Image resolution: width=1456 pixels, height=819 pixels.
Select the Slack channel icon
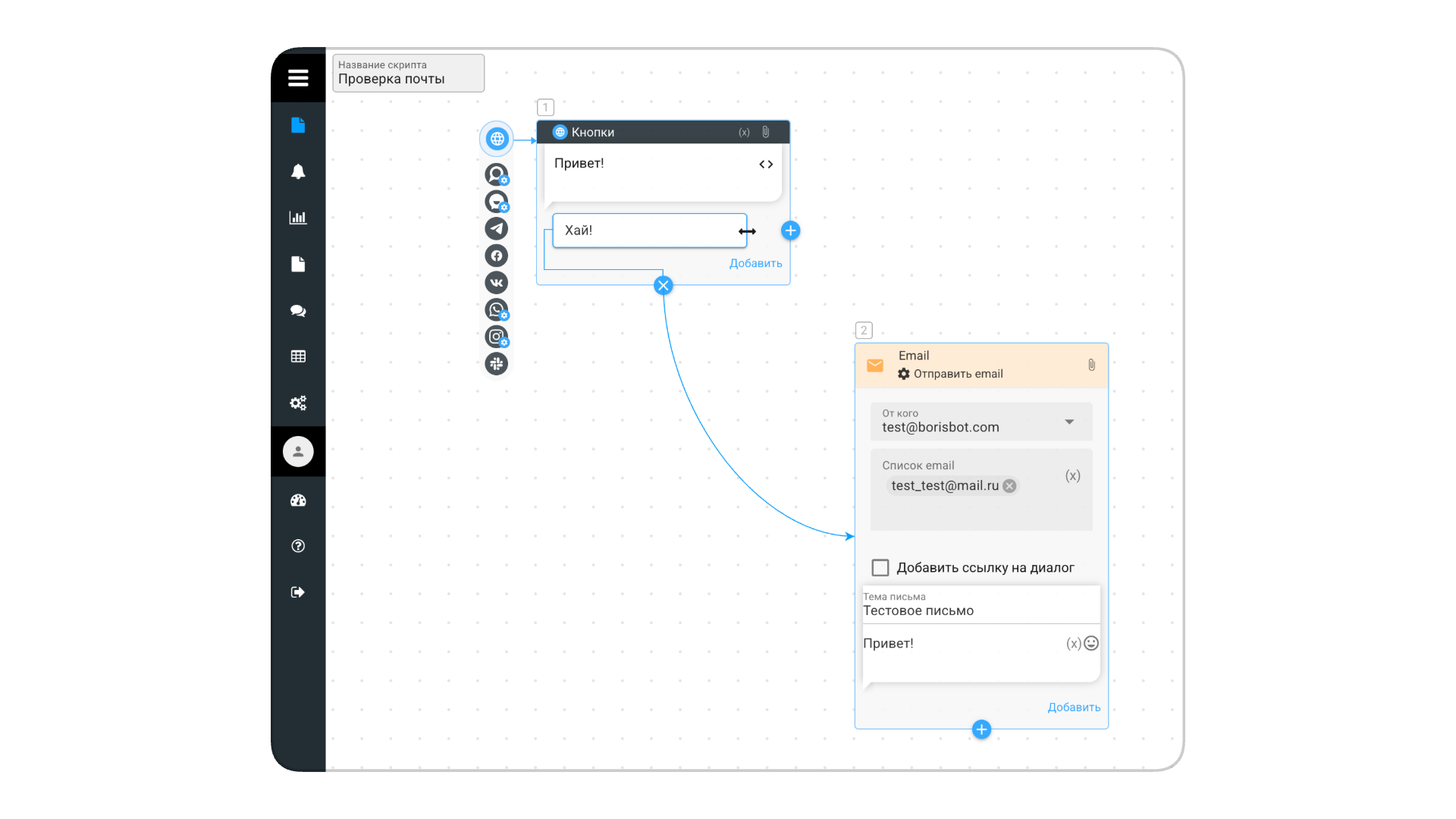click(497, 363)
